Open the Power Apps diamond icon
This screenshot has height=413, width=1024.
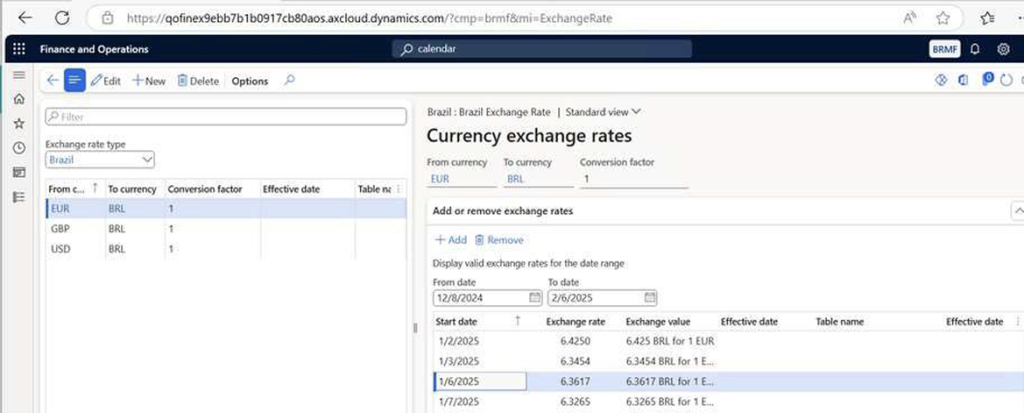[x=941, y=80]
